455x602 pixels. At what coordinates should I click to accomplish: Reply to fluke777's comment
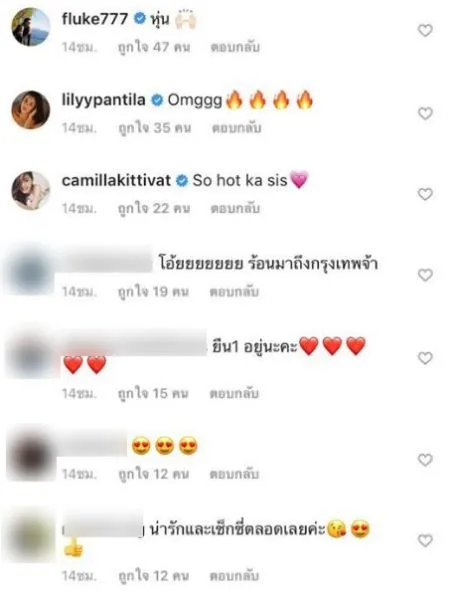[235, 47]
